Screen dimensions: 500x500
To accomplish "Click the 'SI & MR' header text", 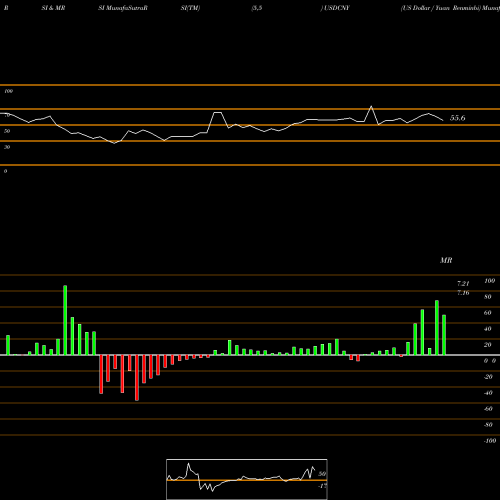I will (53, 8).
